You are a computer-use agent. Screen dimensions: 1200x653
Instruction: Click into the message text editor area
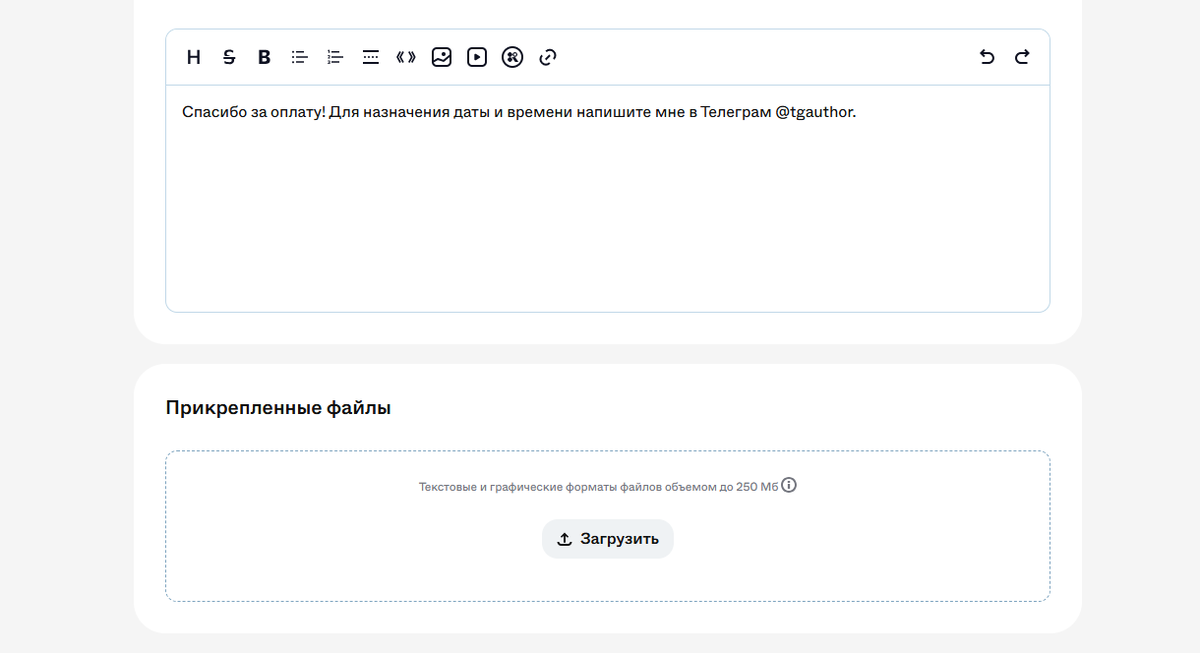coord(608,198)
